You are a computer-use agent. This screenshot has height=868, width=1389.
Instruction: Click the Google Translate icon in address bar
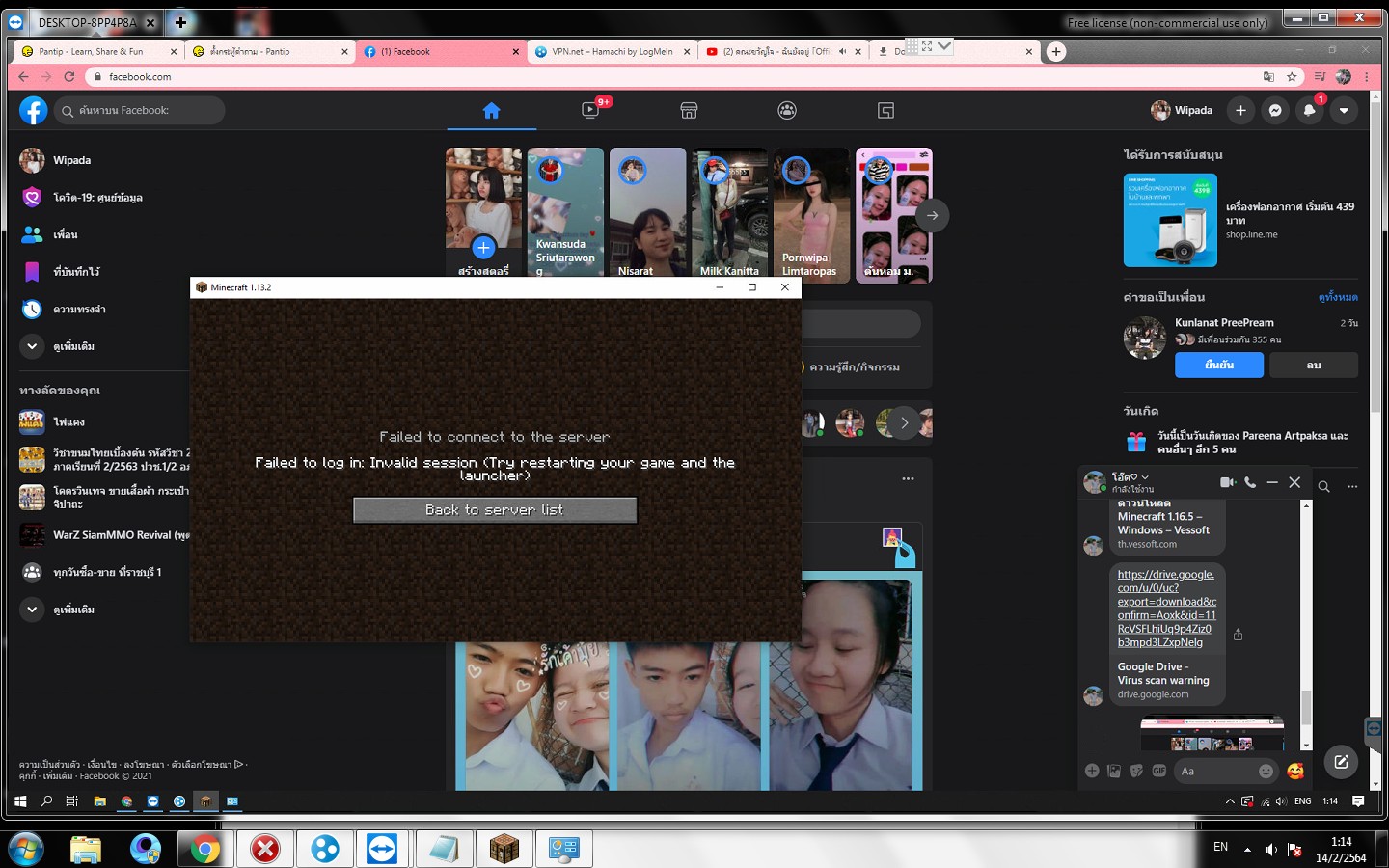1268,76
